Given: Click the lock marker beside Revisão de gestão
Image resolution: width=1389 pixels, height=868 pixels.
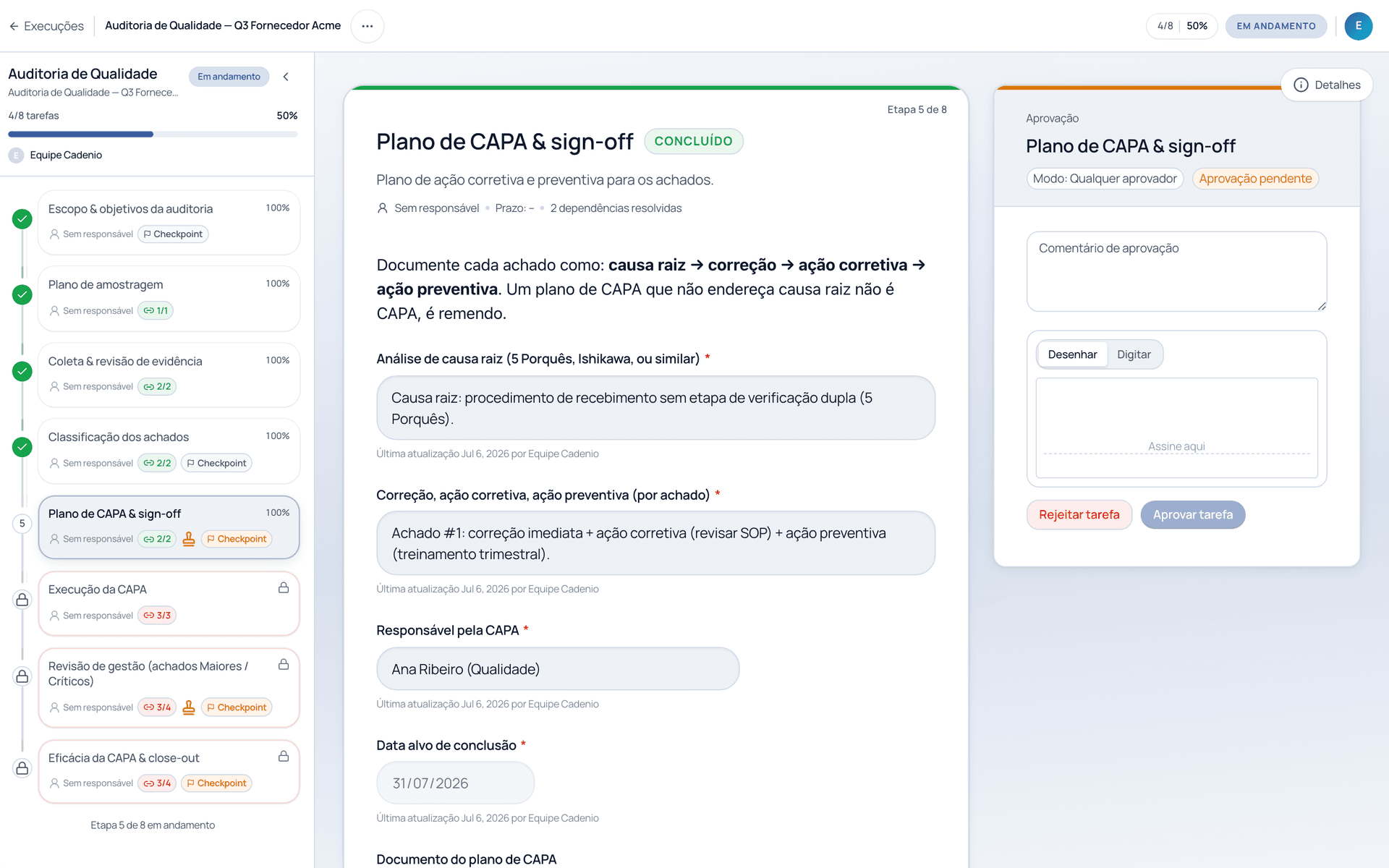Looking at the screenshot, I should pyautogui.click(x=22, y=676).
